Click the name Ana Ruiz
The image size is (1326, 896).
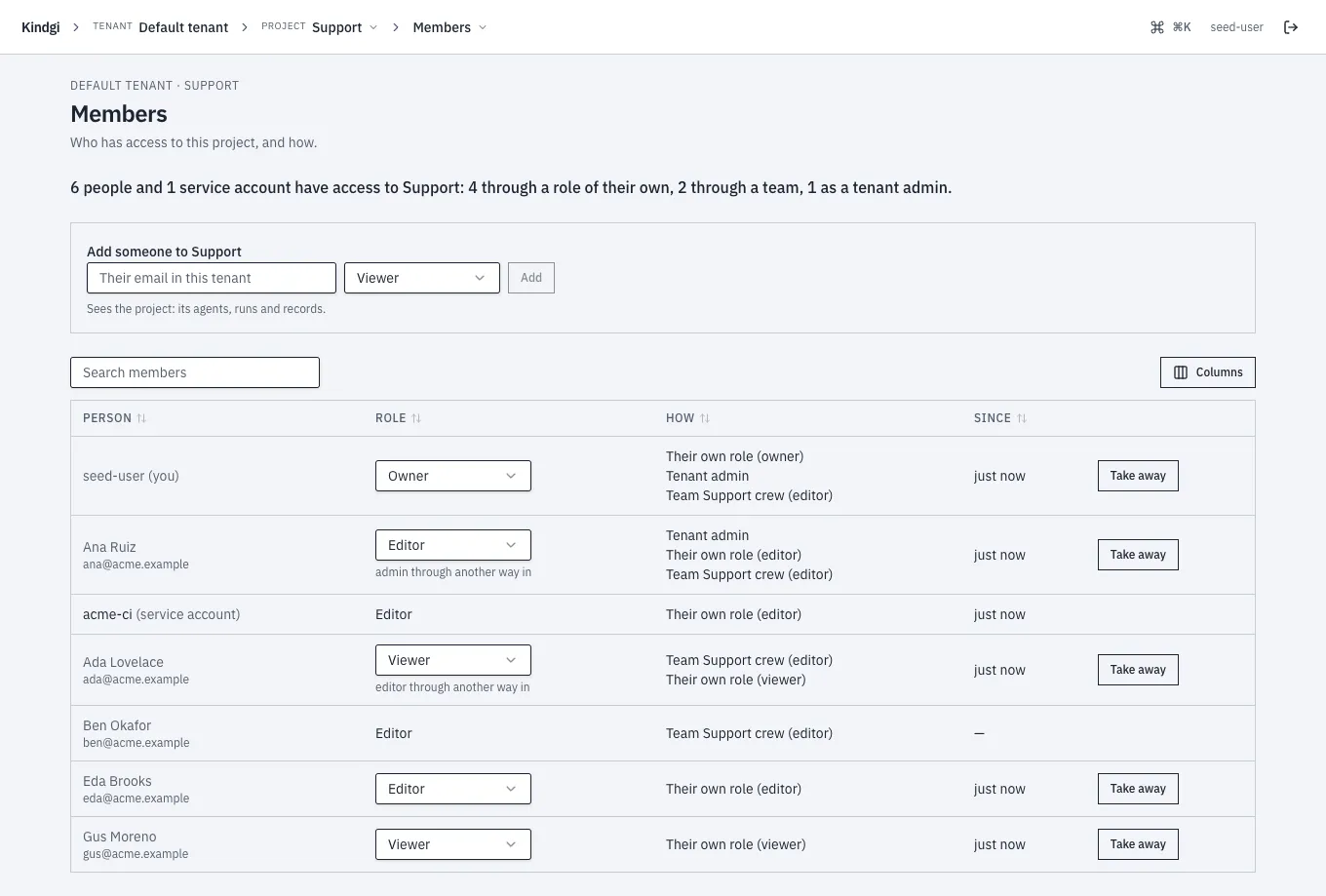coord(109,547)
